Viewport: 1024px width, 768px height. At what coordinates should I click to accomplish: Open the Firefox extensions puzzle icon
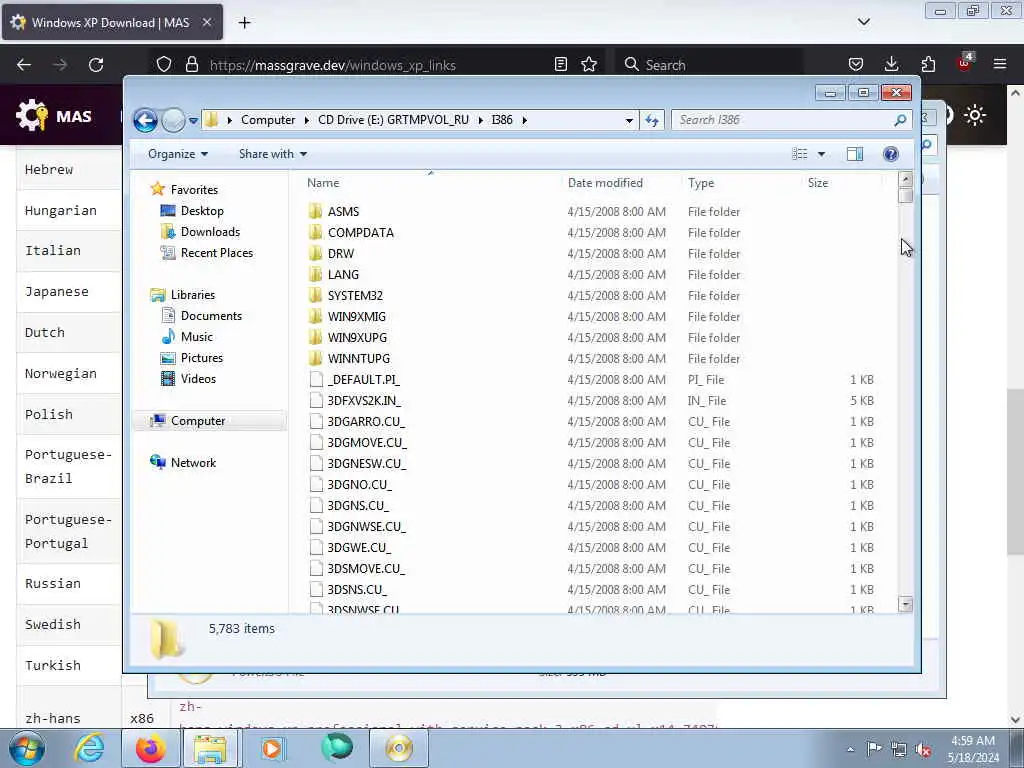[x=928, y=64]
